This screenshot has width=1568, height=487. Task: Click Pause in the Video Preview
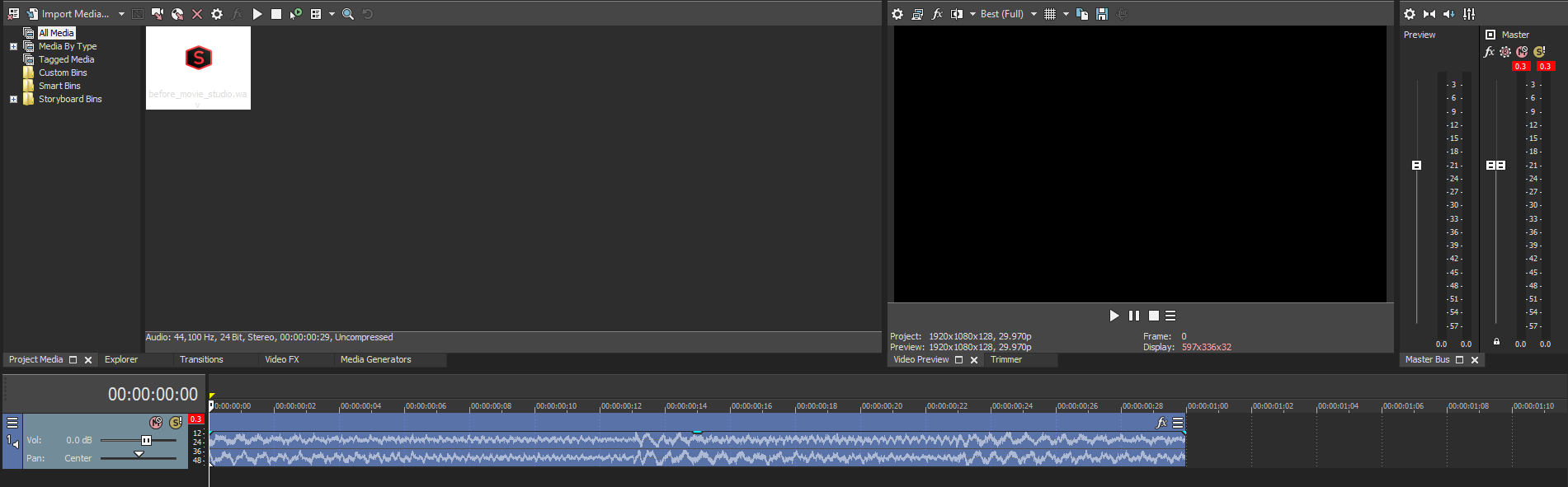point(1134,316)
